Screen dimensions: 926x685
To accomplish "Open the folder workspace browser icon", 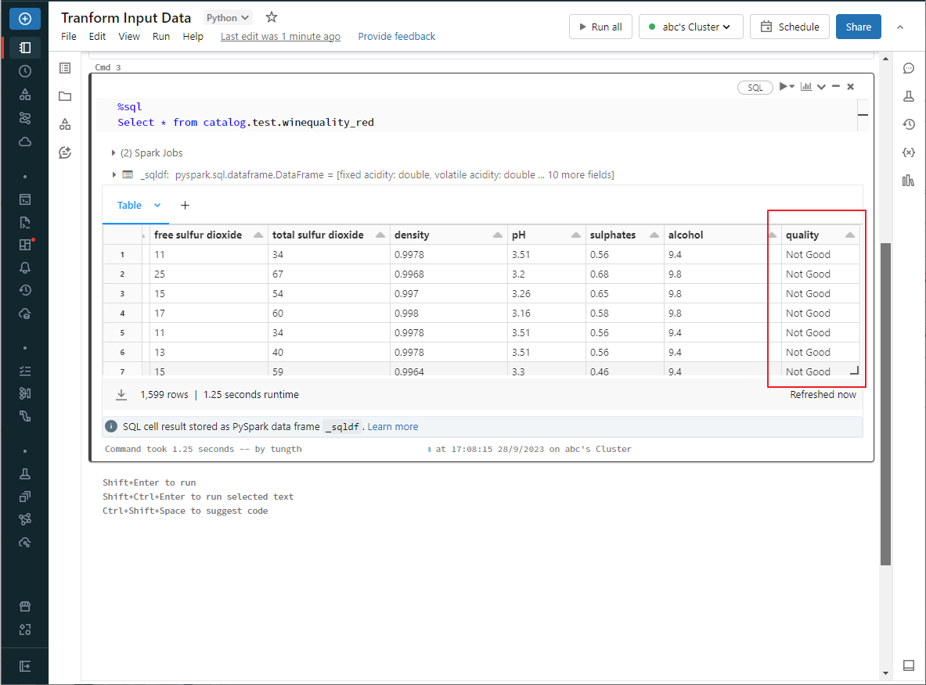I will pyautogui.click(x=65, y=96).
